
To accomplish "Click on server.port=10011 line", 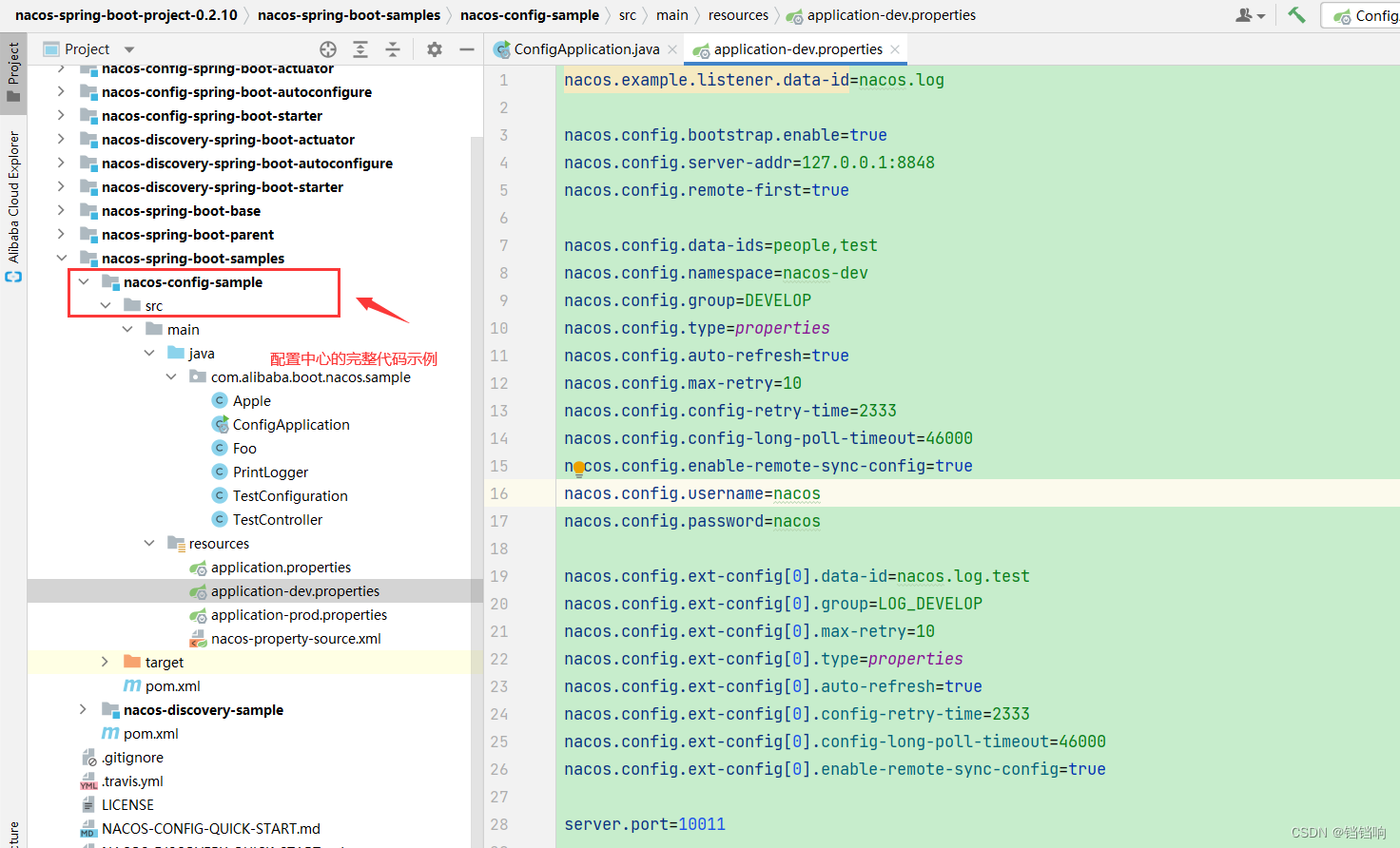I will 645,825.
